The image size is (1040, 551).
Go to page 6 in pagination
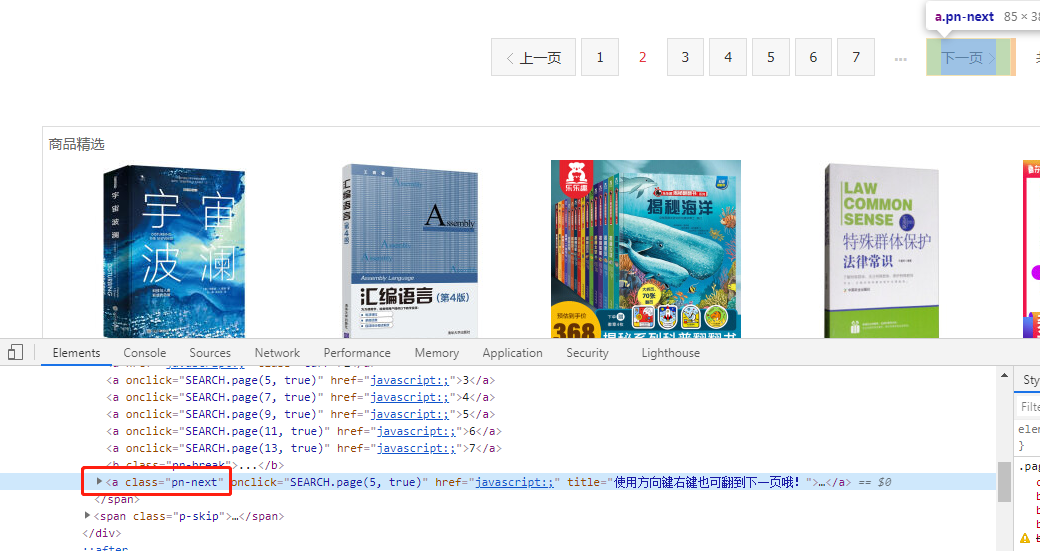pos(813,57)
